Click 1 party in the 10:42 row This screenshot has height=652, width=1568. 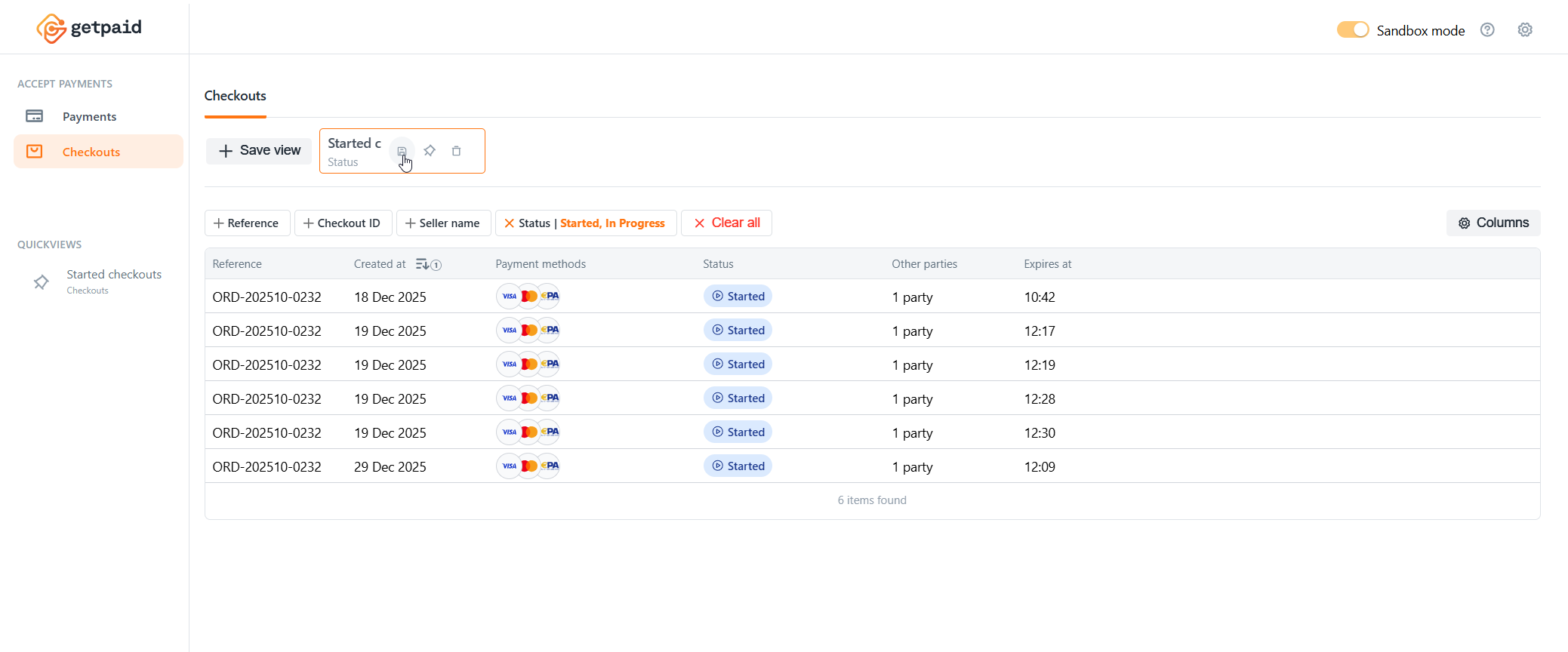[912, 297]
